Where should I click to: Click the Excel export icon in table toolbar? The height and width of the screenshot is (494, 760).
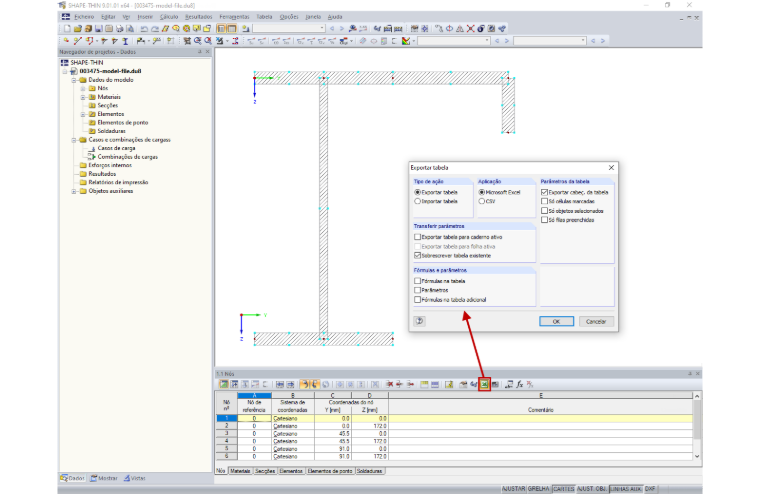point(484,384)
